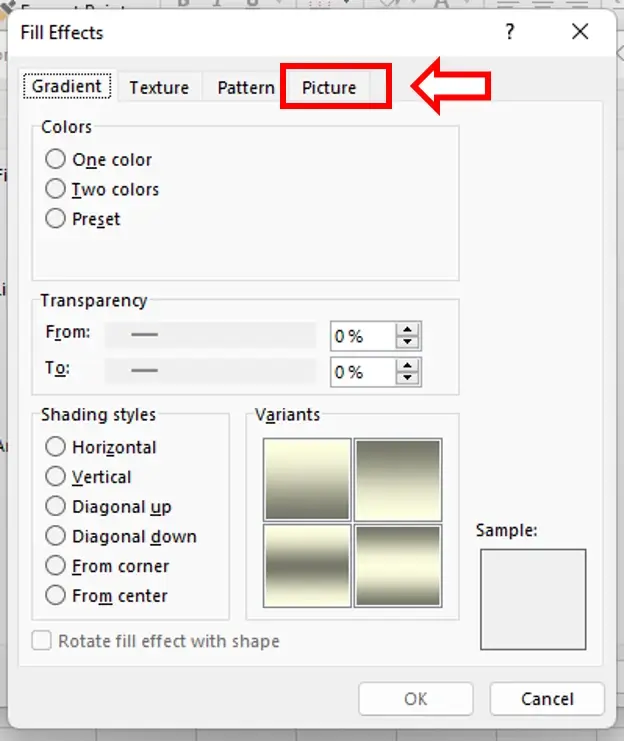
Task: Close the Fill Effects dialog
Action: 580,32
